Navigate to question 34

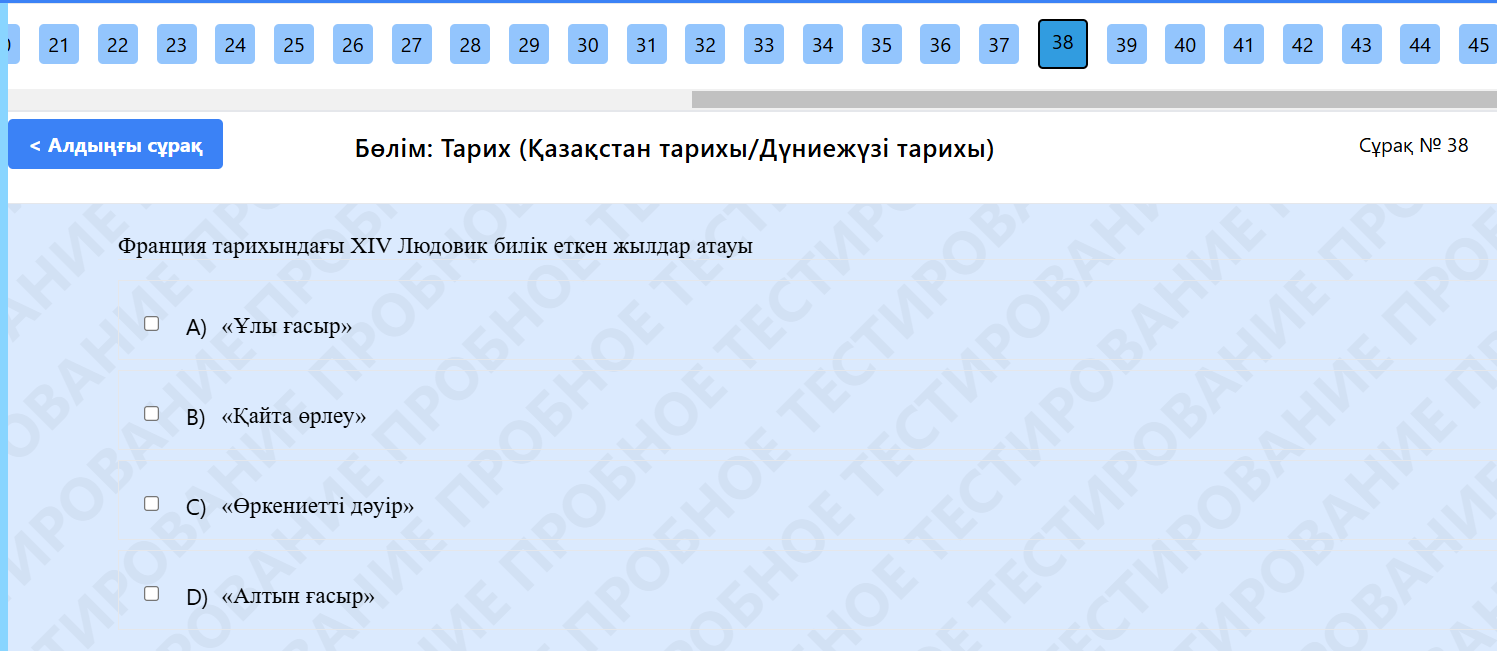[x=823, y=45]
